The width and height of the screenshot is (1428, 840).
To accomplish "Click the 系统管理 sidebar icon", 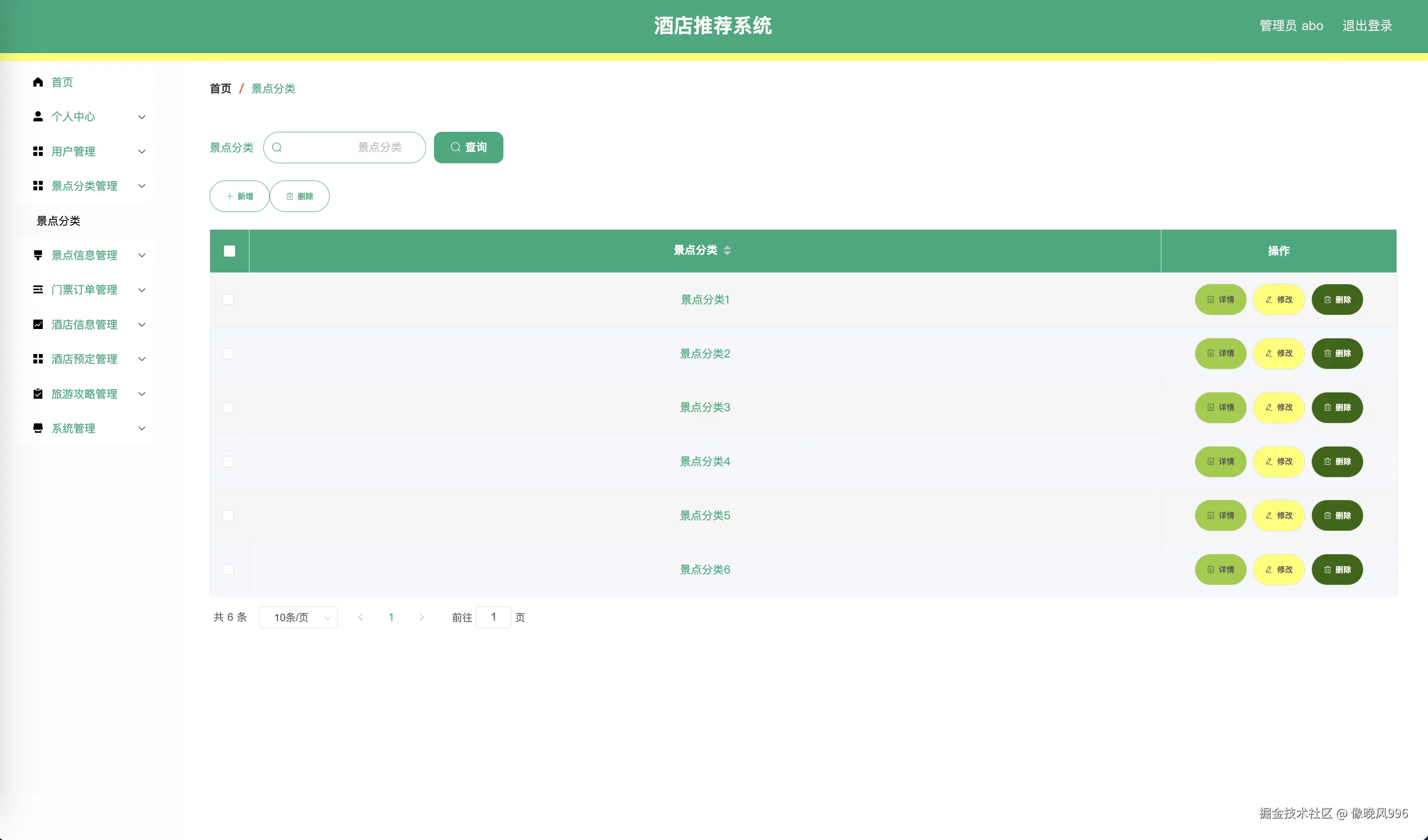I will [x=38, y=428].
